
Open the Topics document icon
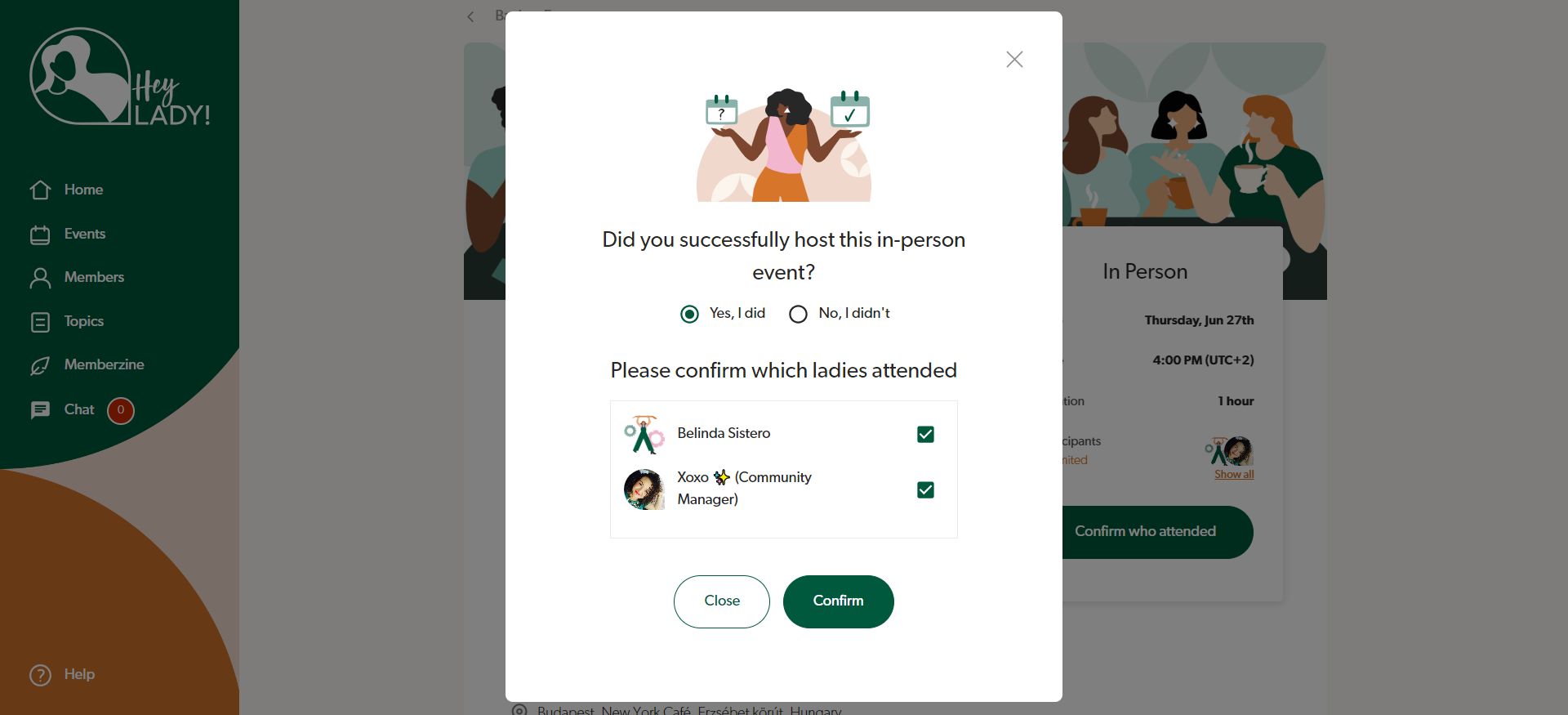click(40, 322)
